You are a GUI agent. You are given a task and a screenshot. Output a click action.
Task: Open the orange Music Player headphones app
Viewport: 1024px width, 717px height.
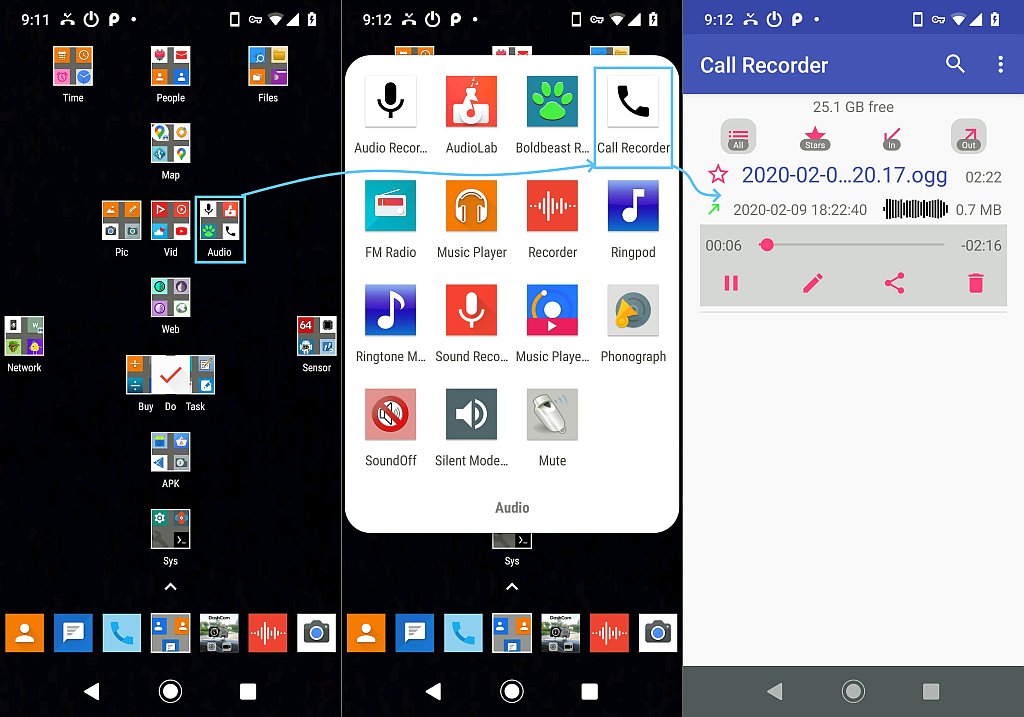coord(471,206)
